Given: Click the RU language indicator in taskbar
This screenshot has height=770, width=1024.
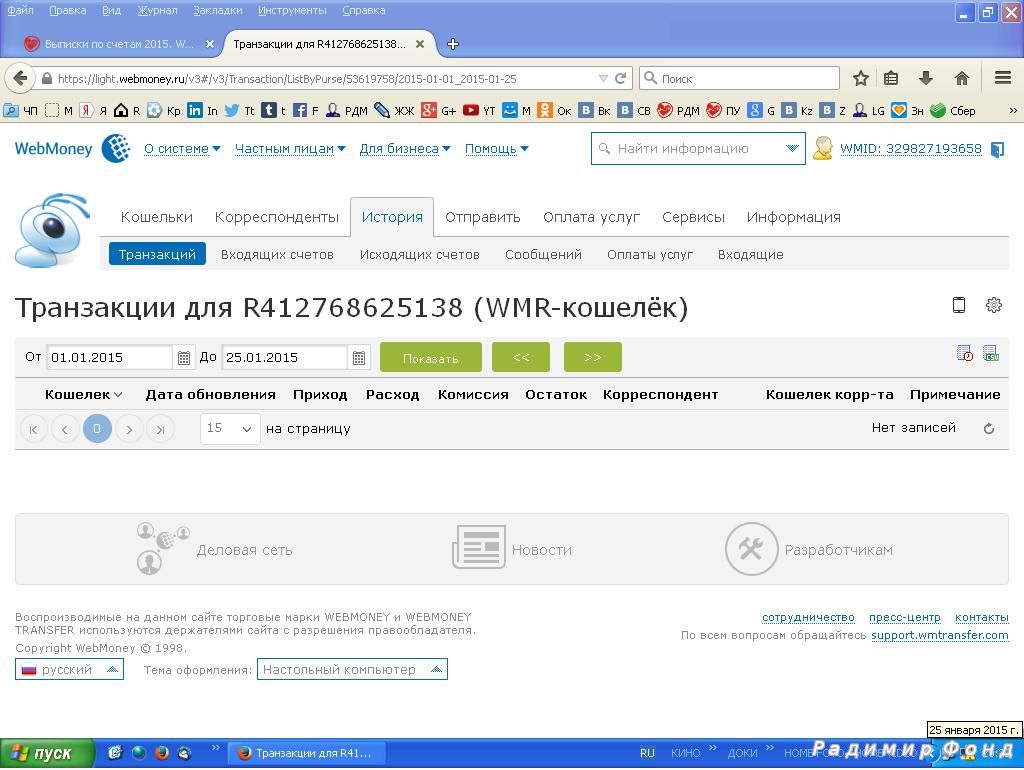Looking at the screenshot, I should coord(647,753).
